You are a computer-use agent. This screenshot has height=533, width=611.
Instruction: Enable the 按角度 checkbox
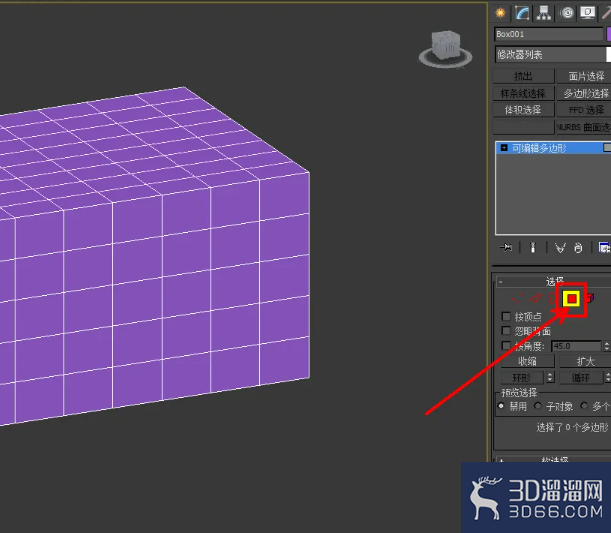point(506,346)
